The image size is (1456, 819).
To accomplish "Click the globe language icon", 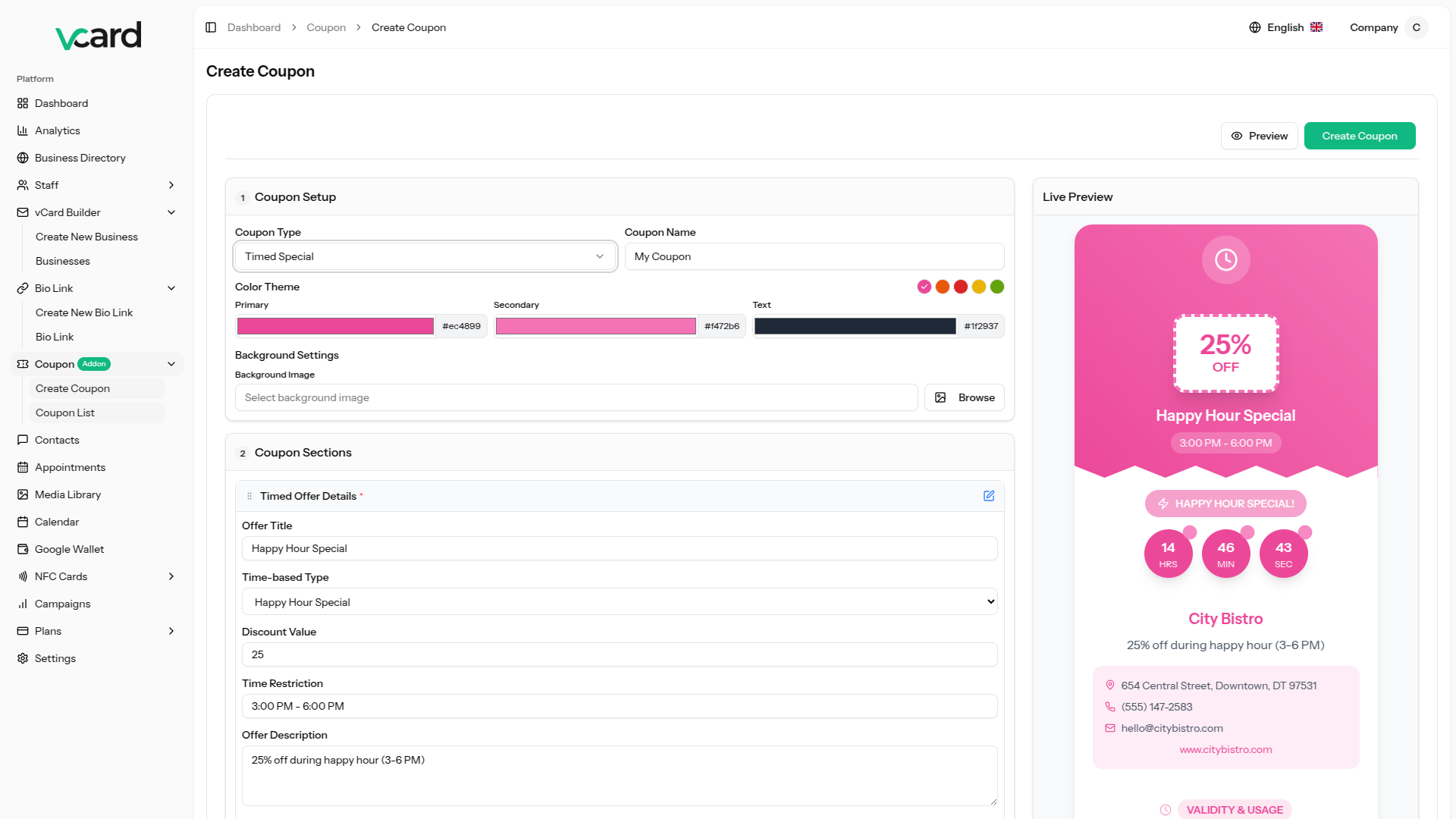I will tap(1255, 27).
